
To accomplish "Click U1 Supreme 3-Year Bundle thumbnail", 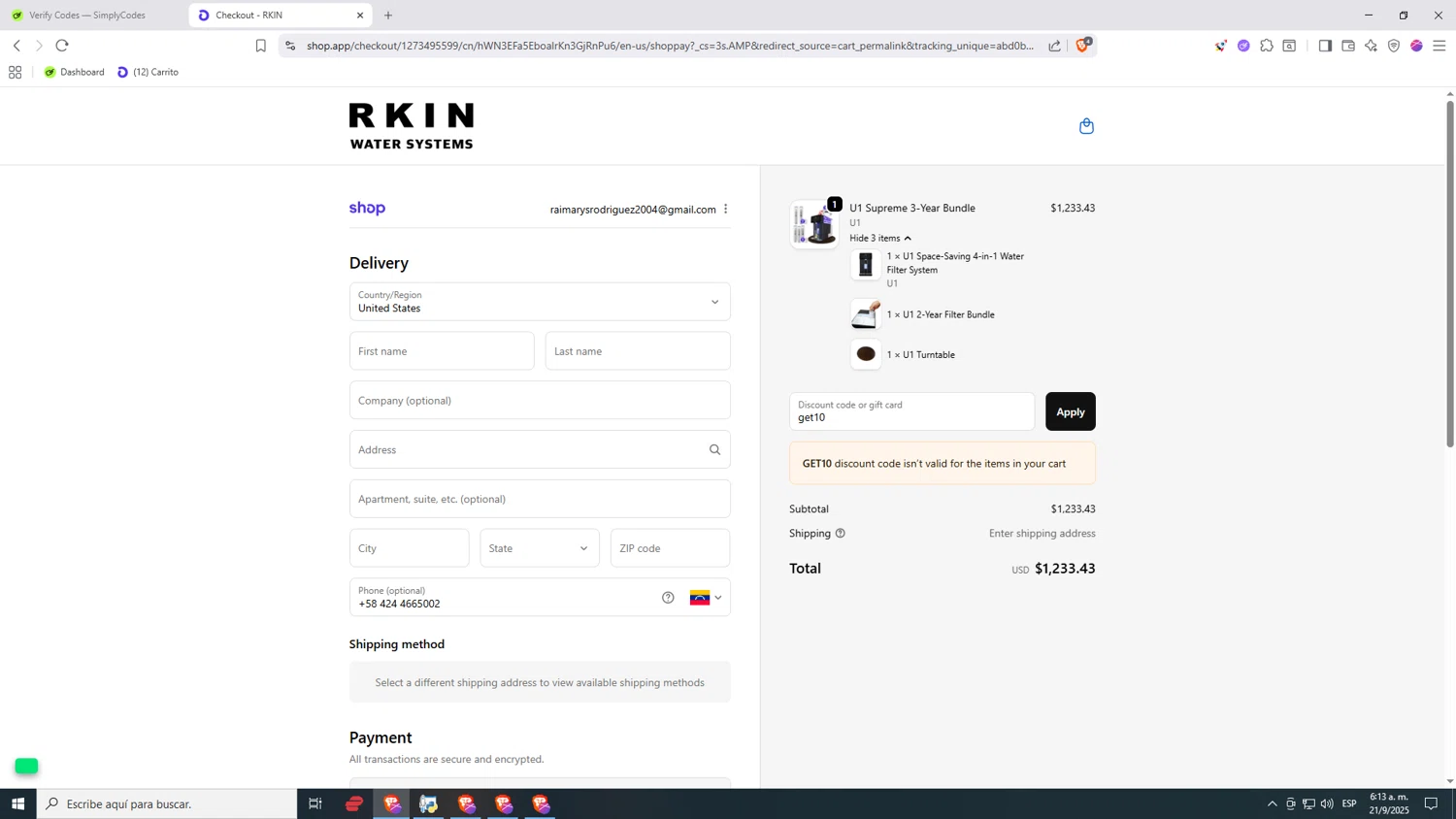I will (815, 225).
